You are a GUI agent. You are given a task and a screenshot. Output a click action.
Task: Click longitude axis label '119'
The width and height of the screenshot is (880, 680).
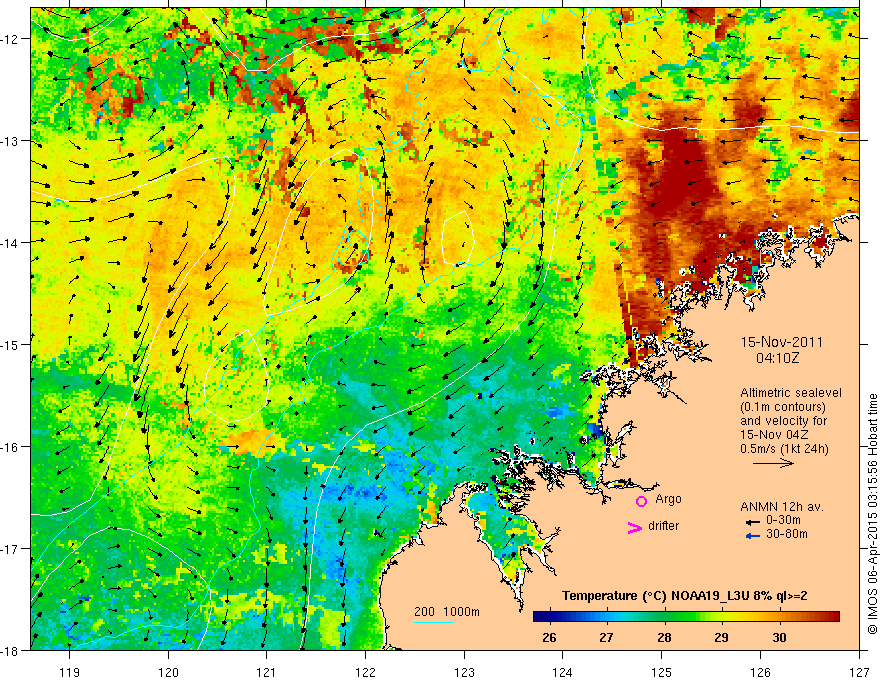(x=70, y=672)
